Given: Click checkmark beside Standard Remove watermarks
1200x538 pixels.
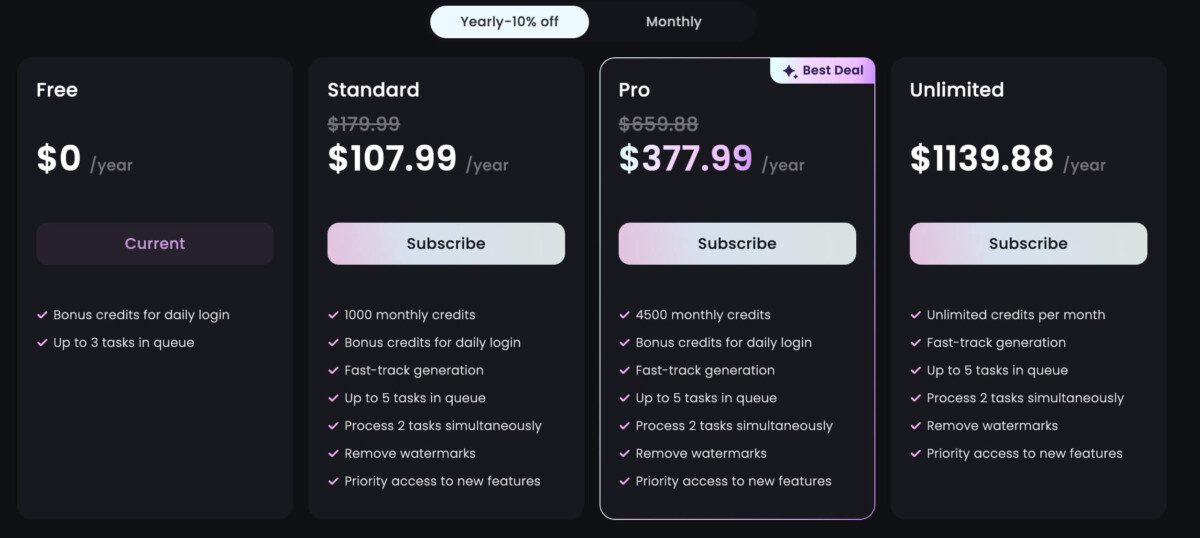Looking at the screenshot, I should [333, 454].
